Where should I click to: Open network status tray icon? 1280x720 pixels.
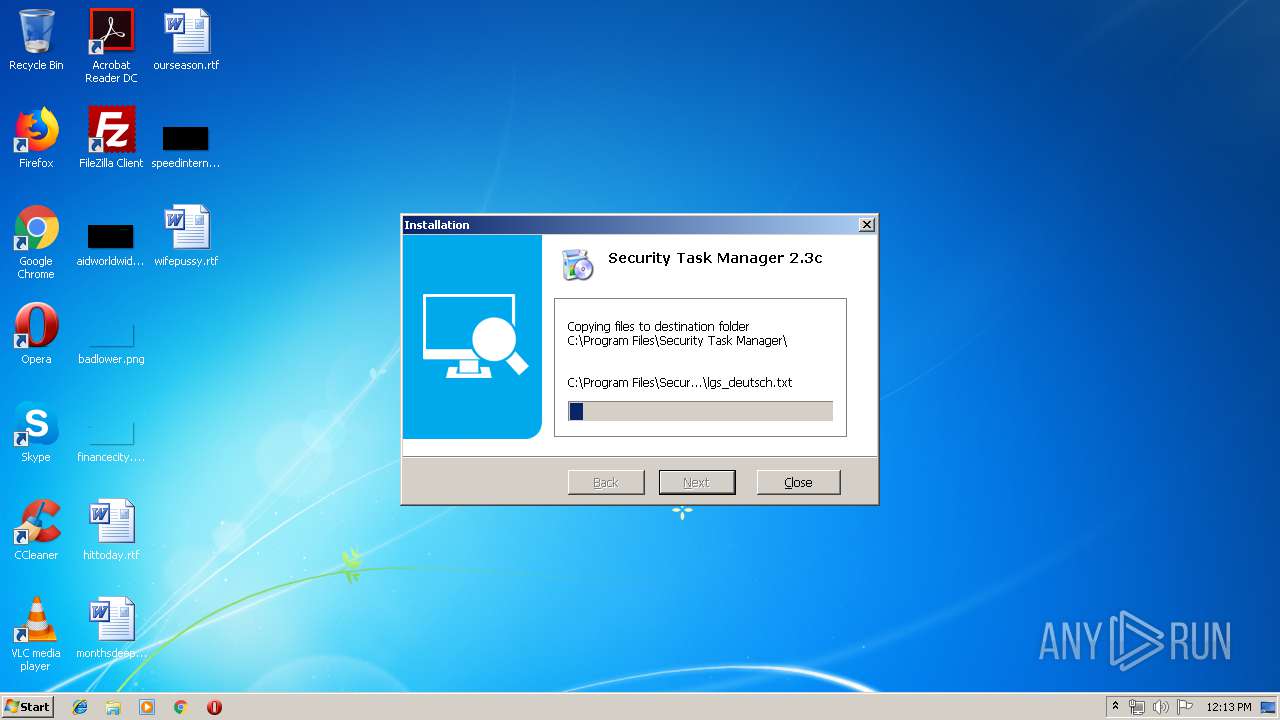[1137, 707]
